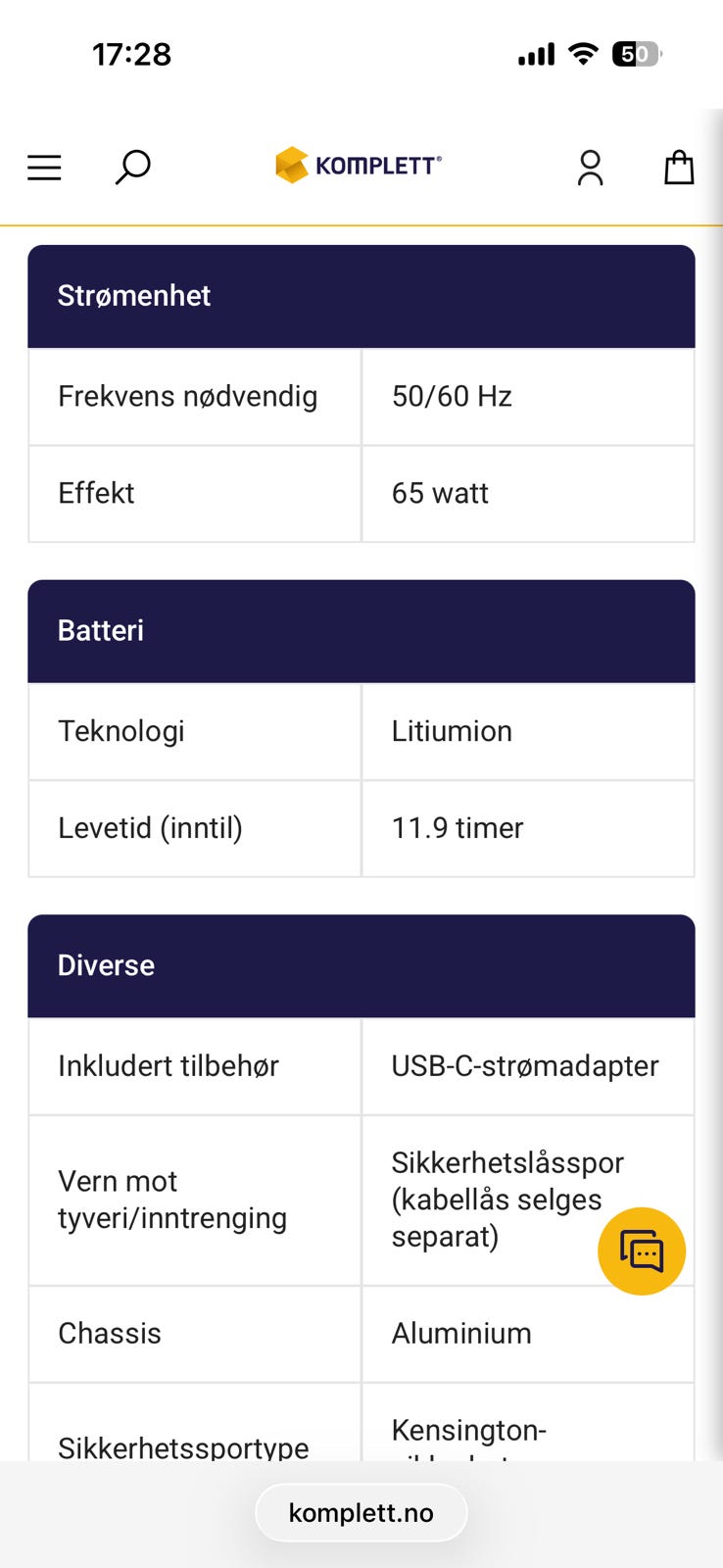The height and width of the screenshot is (1568, 723).
Task: Tap the search magnifier icon
Action: [132, 167]
